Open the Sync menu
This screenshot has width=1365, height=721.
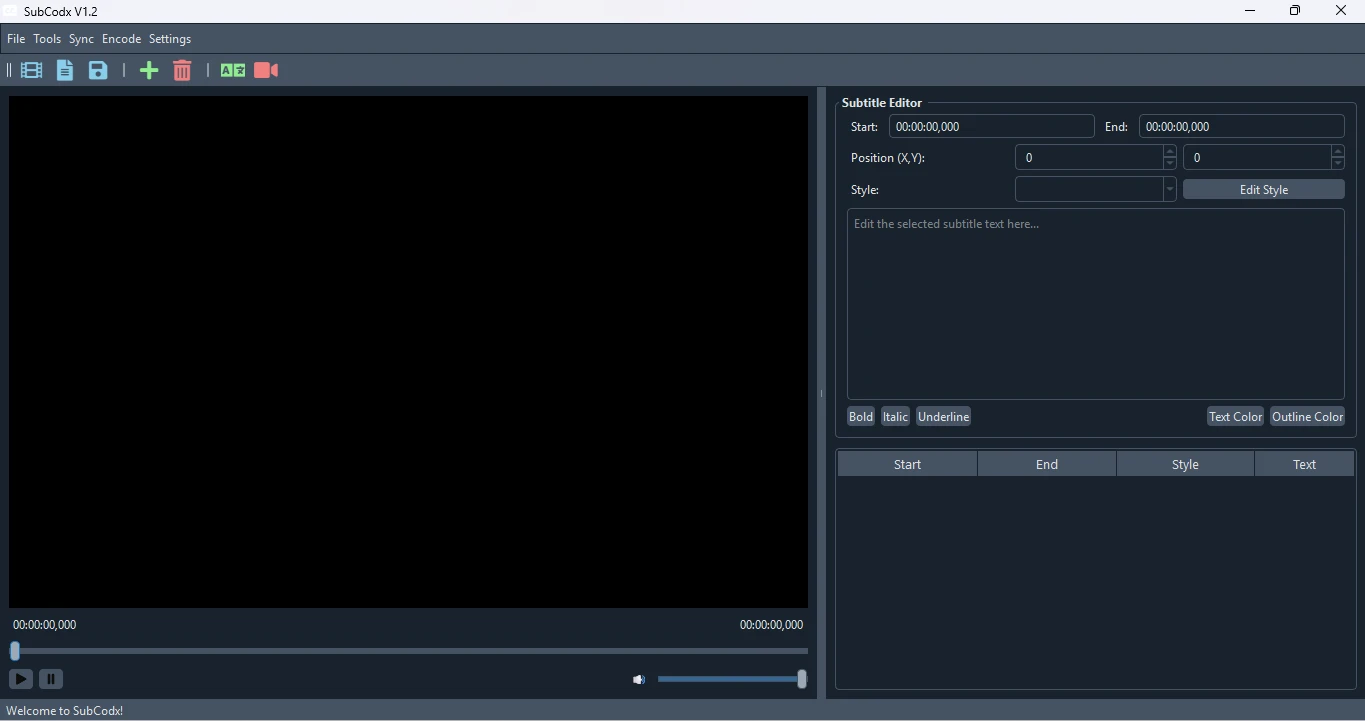81,39
